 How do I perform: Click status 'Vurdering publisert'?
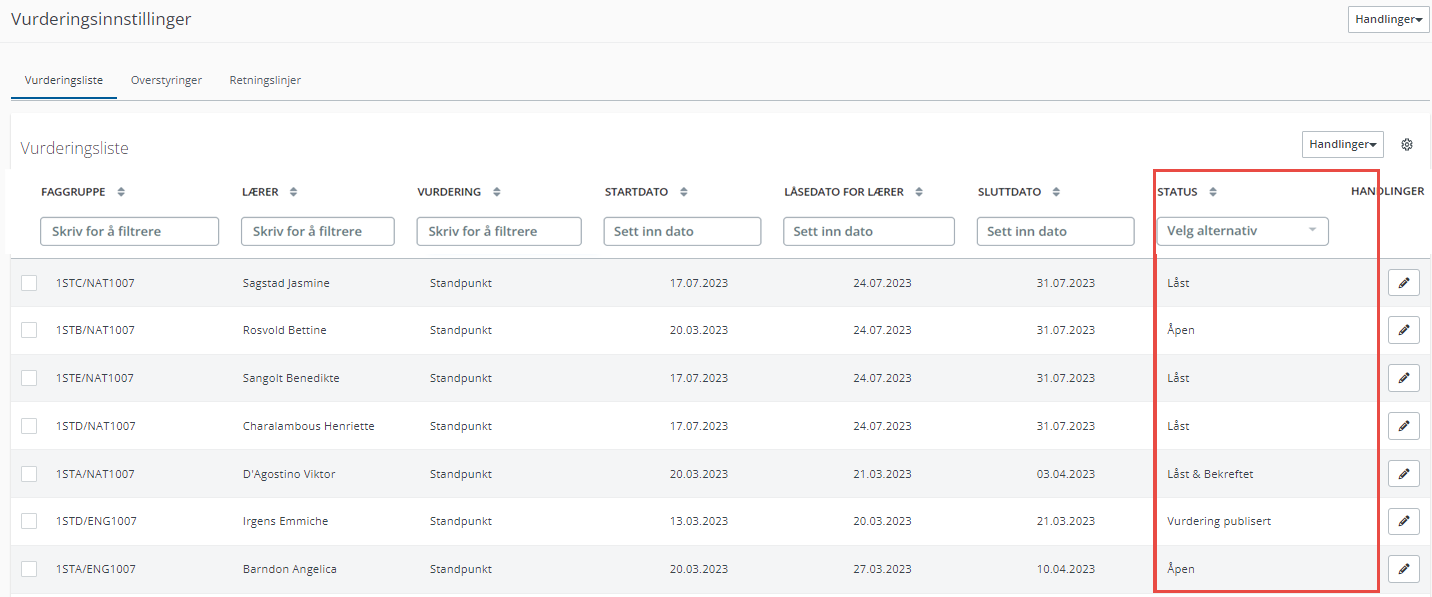pos(1219,521)
